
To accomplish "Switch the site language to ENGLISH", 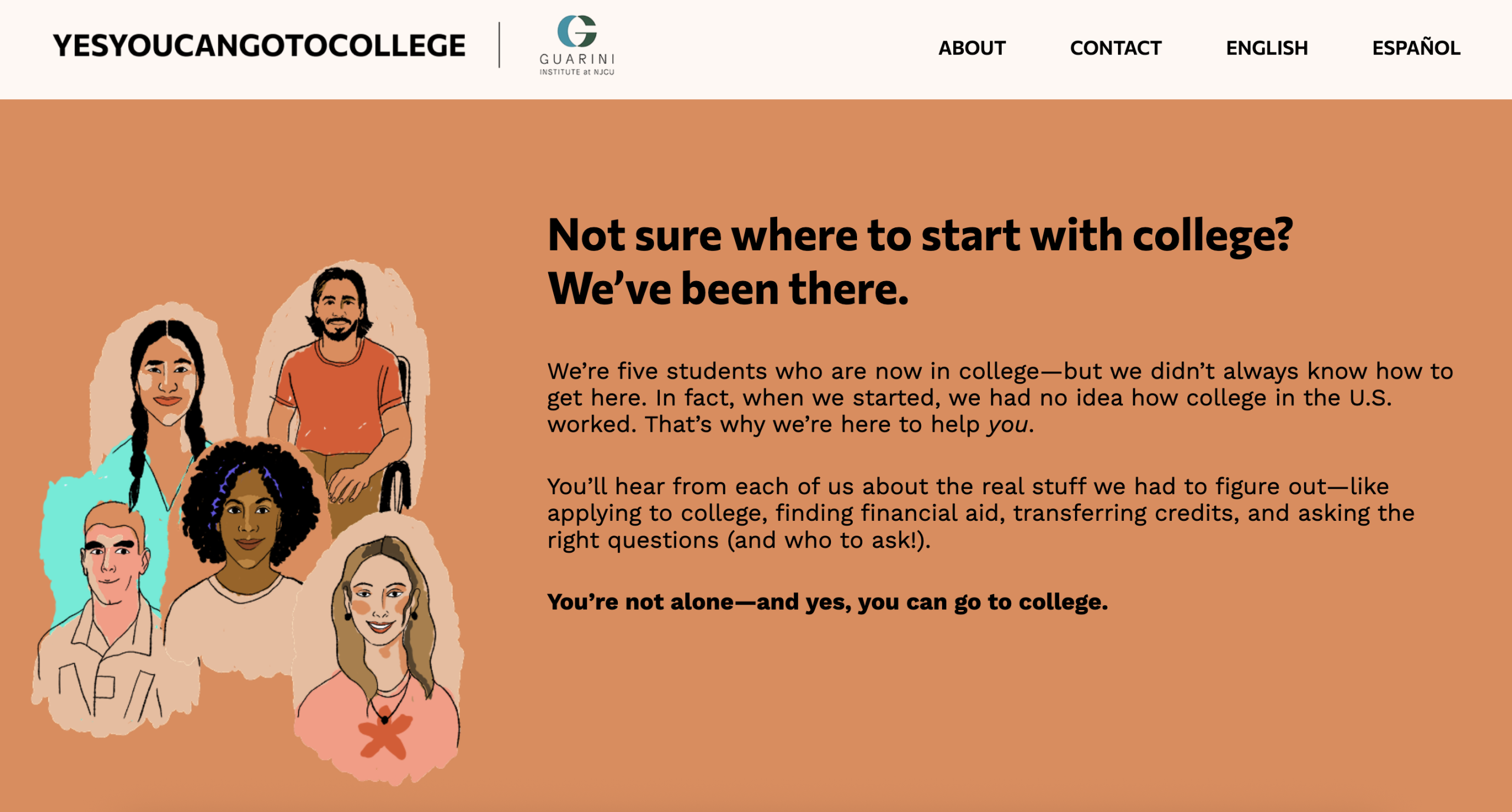I will pos(1266,48).
